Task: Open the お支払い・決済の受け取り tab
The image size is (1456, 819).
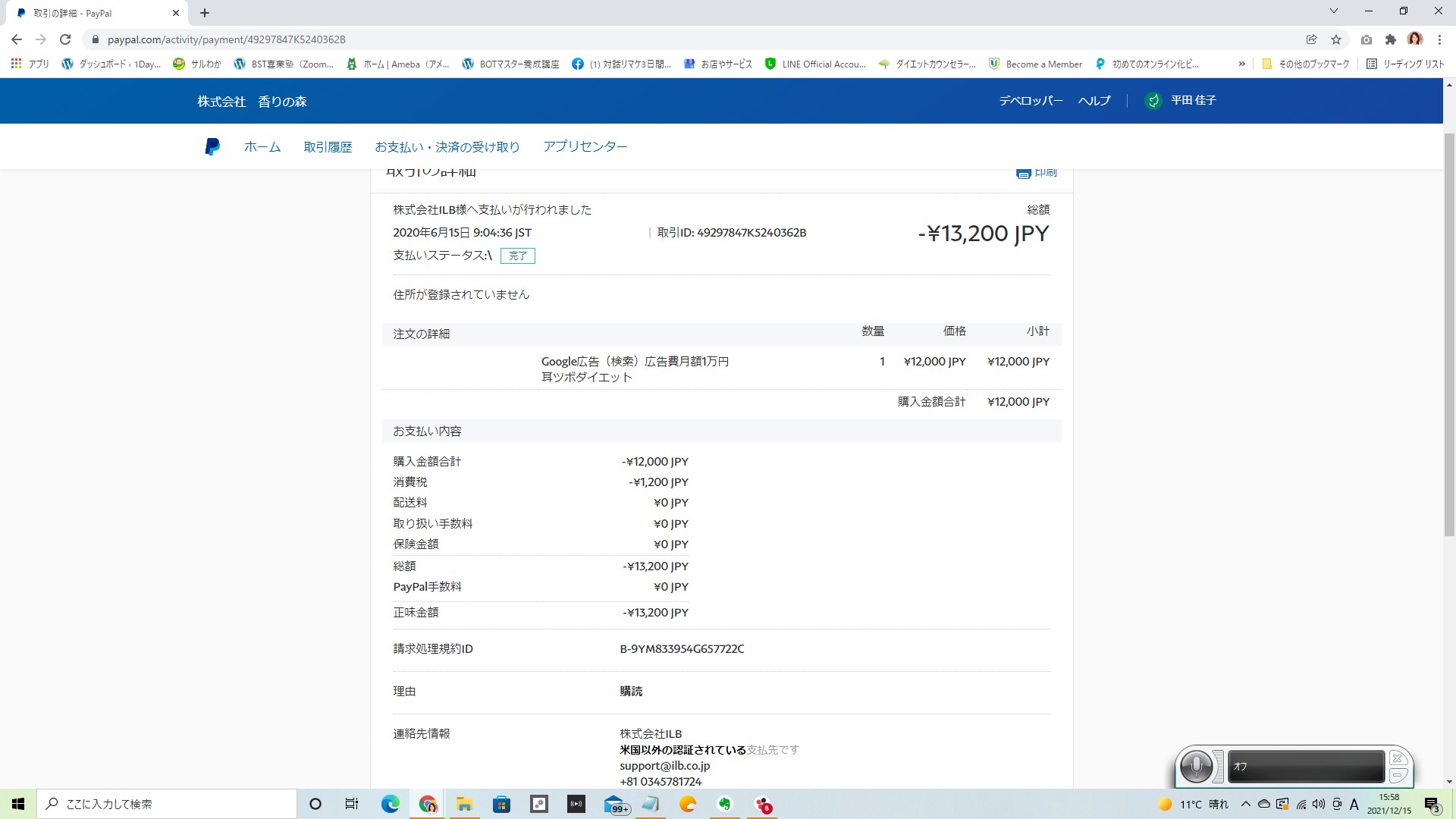Action: (x=447, y=146)
